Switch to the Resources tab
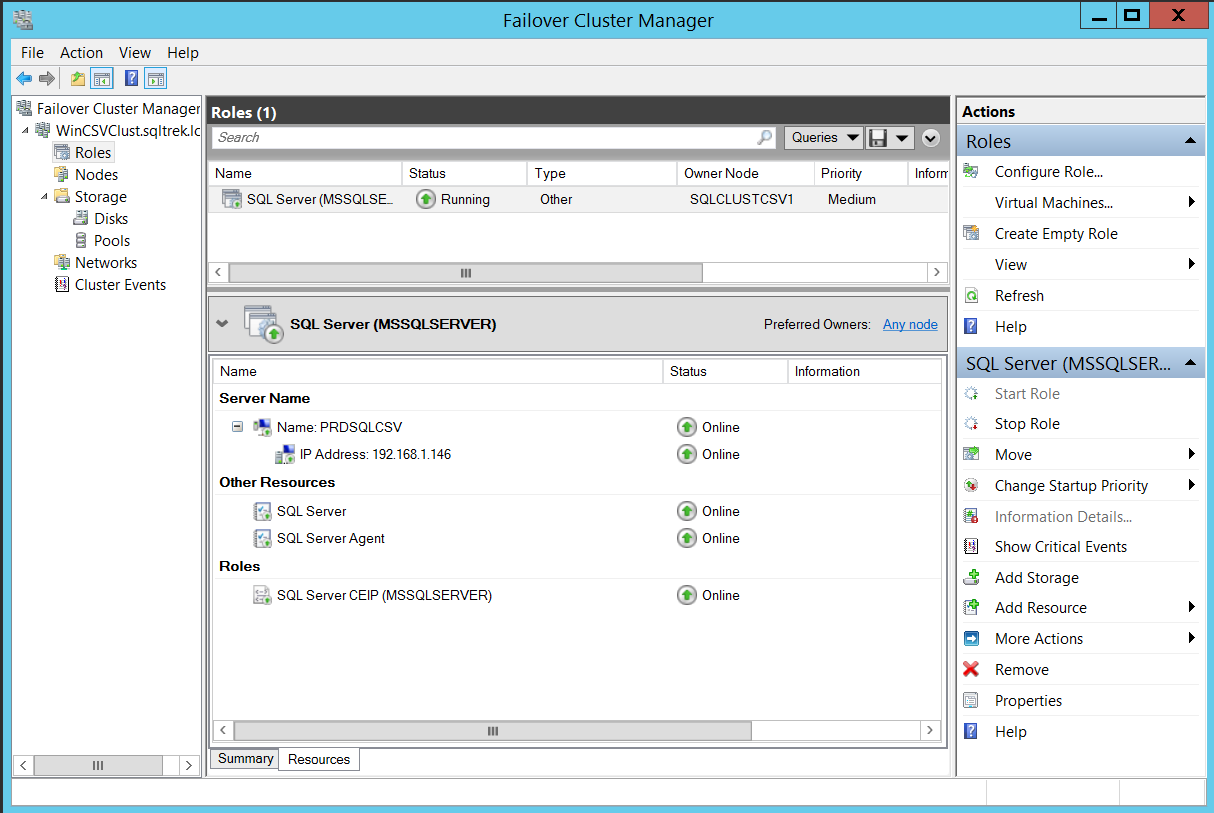Screen dimensions: 1214x813 (319, 760)
